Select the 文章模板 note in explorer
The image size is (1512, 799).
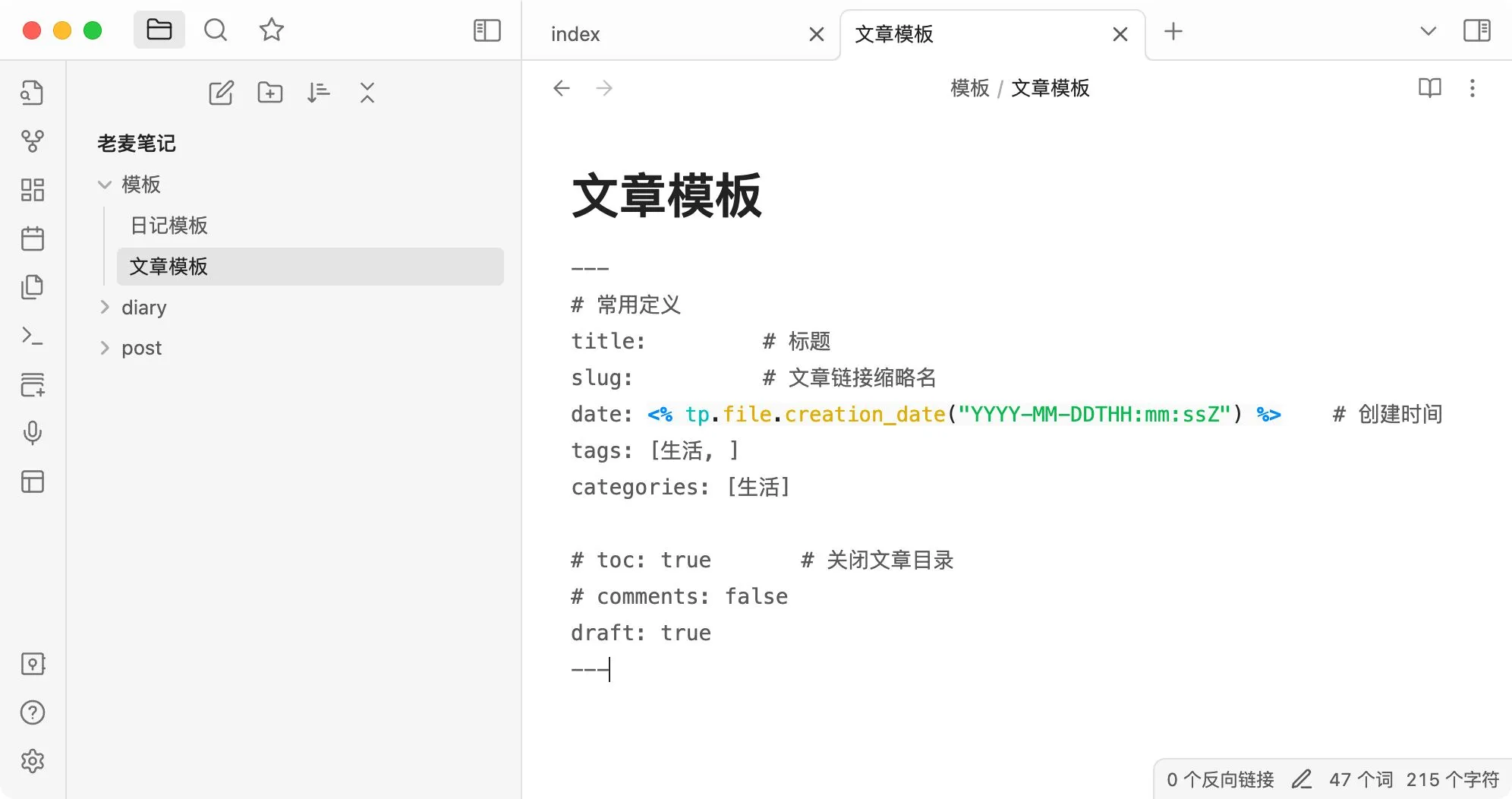(x=310, y=267)
